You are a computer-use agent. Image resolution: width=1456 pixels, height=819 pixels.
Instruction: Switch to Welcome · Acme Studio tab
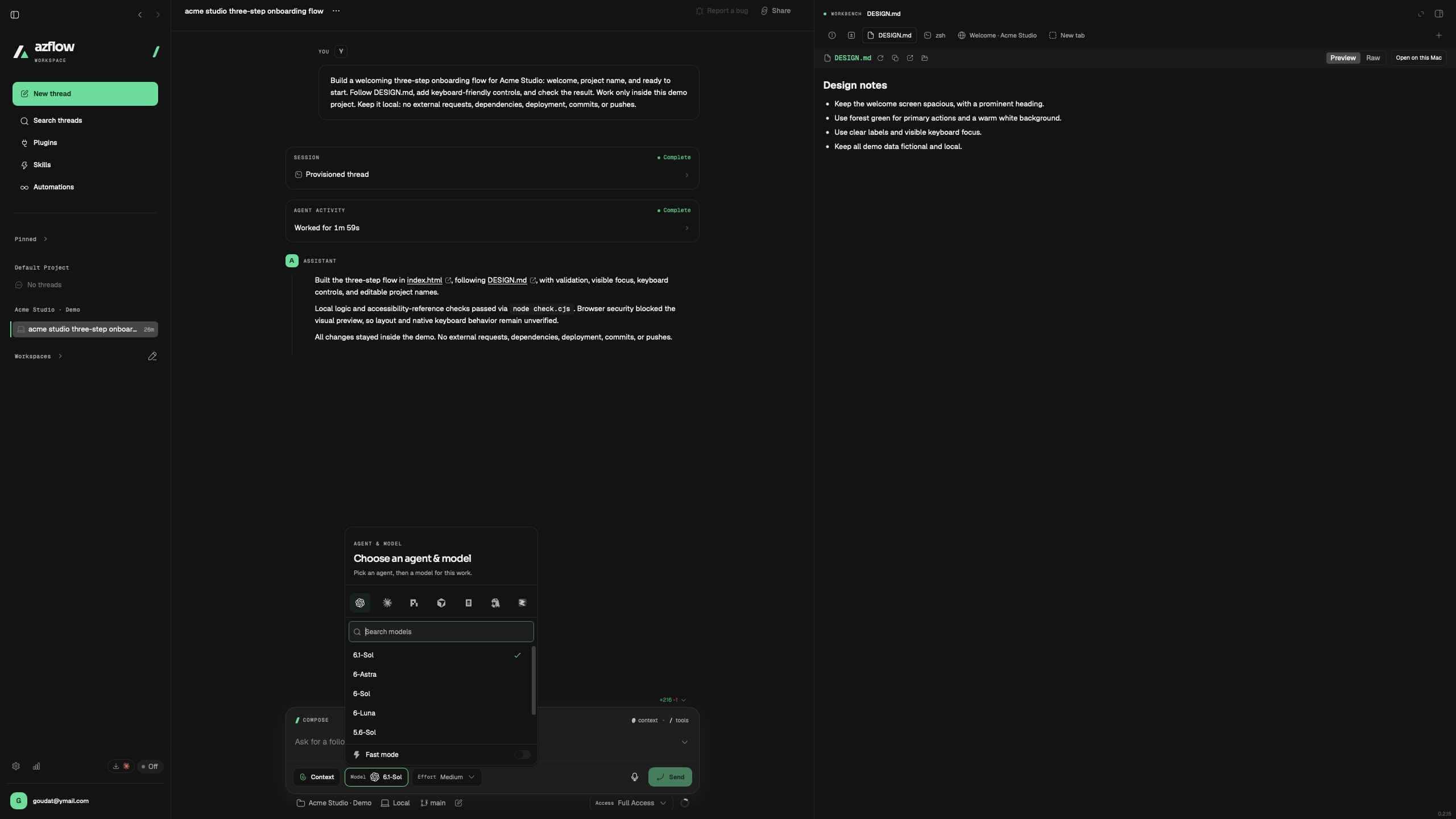tap(997, 35)
